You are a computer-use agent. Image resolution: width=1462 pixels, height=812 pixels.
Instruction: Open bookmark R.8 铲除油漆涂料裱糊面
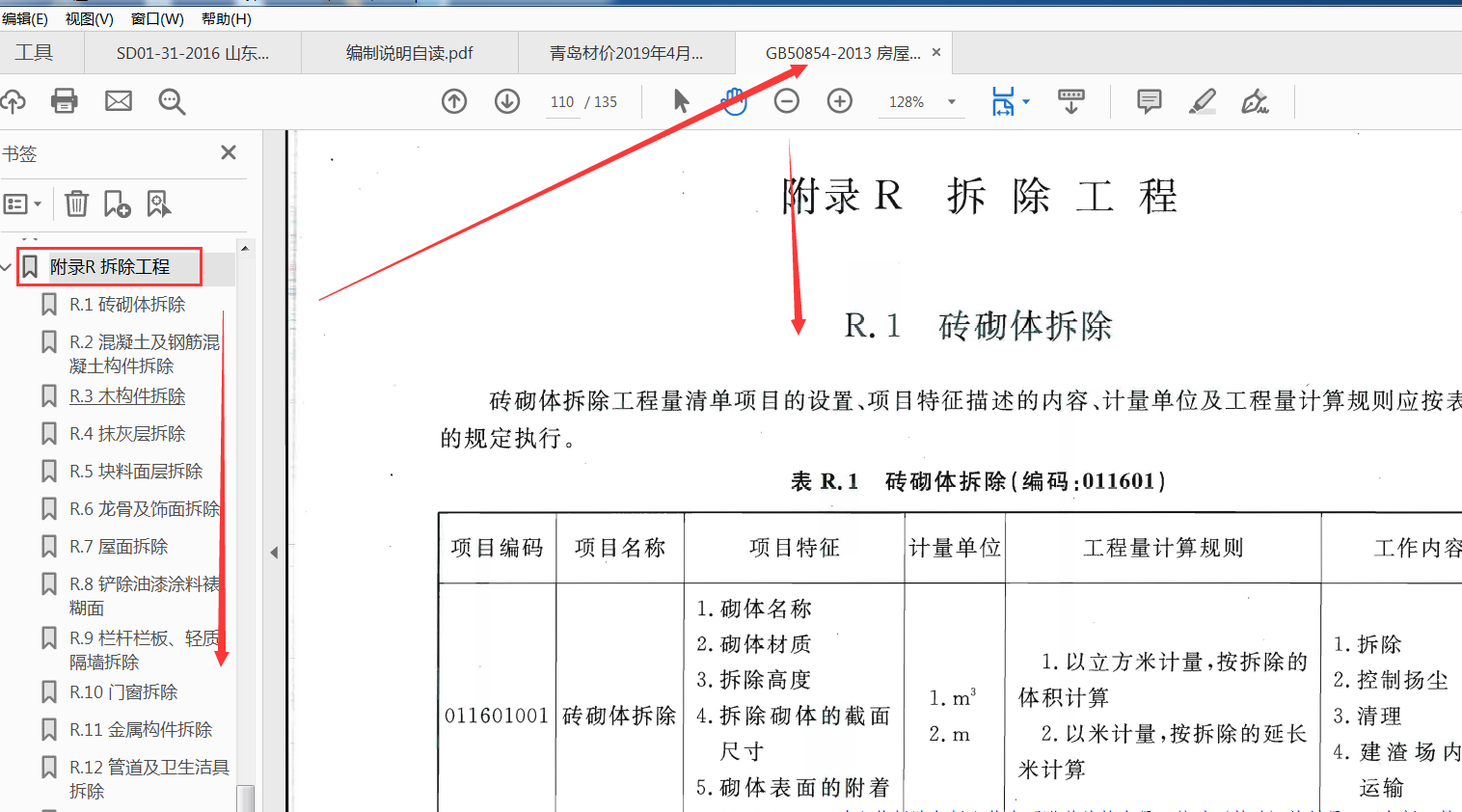click(x=145, y=596)
